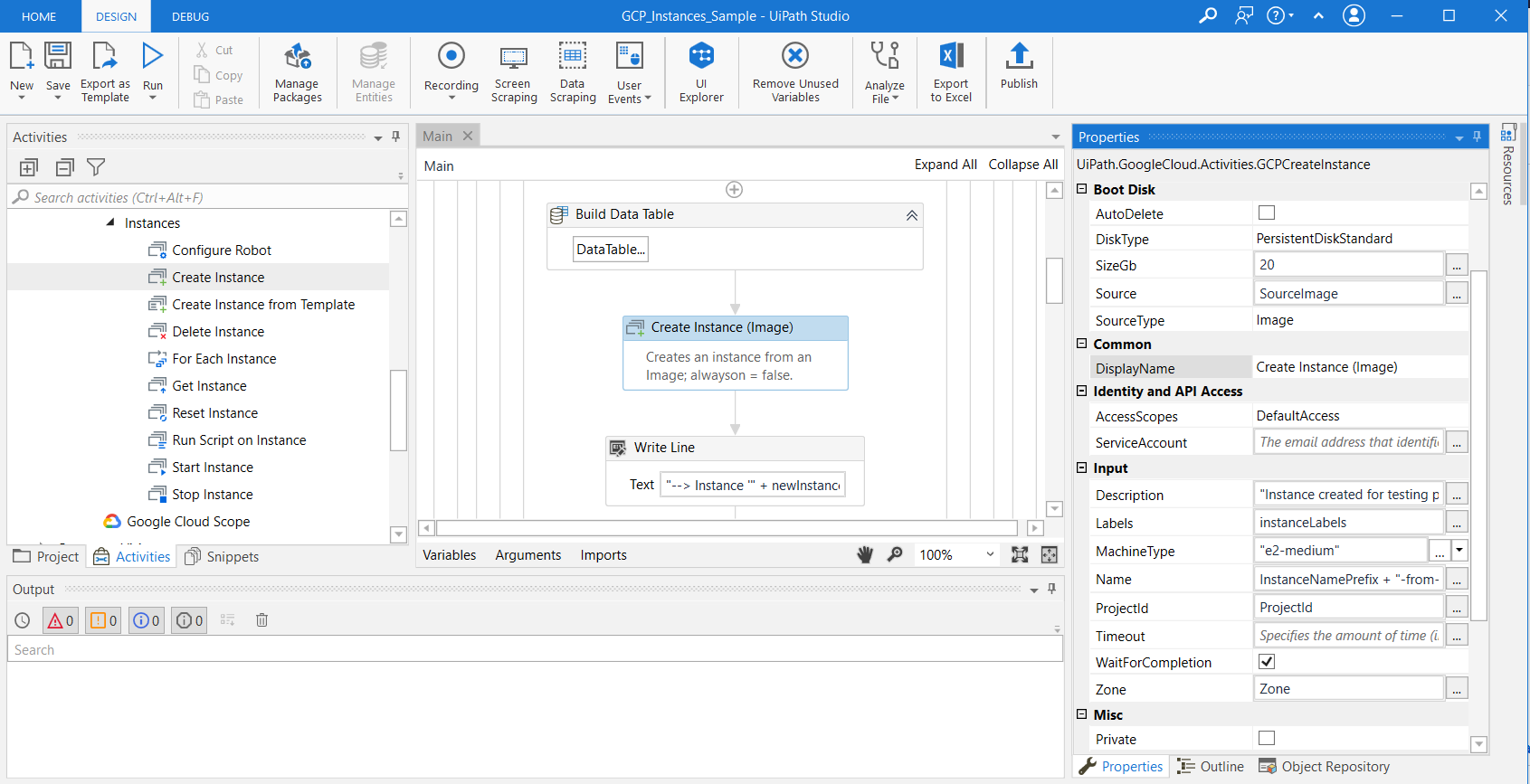Collapse Identity and API Access section

click(1081, 391)
